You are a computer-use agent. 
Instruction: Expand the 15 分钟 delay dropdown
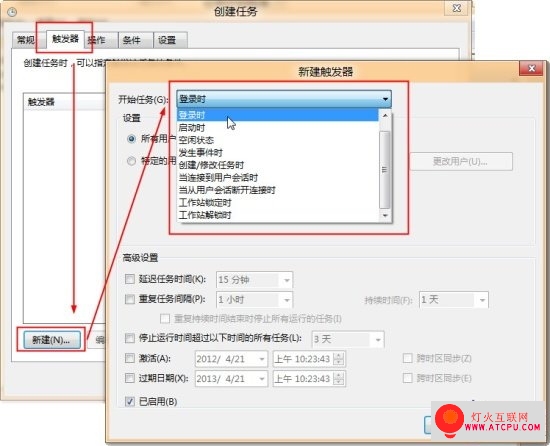coord(287,280)
